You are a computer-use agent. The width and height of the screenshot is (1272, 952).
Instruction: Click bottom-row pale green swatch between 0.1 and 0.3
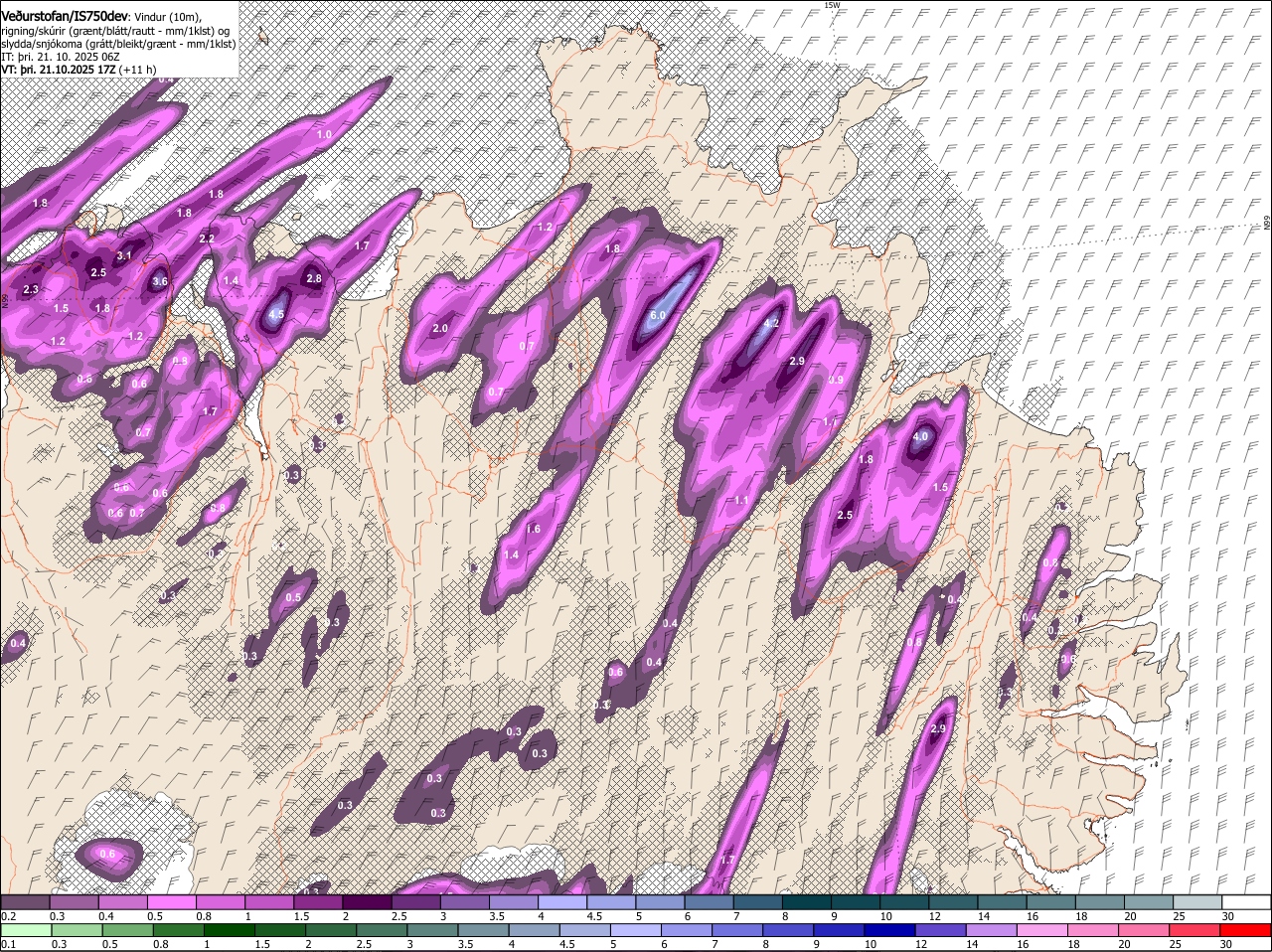click(26, 931)
